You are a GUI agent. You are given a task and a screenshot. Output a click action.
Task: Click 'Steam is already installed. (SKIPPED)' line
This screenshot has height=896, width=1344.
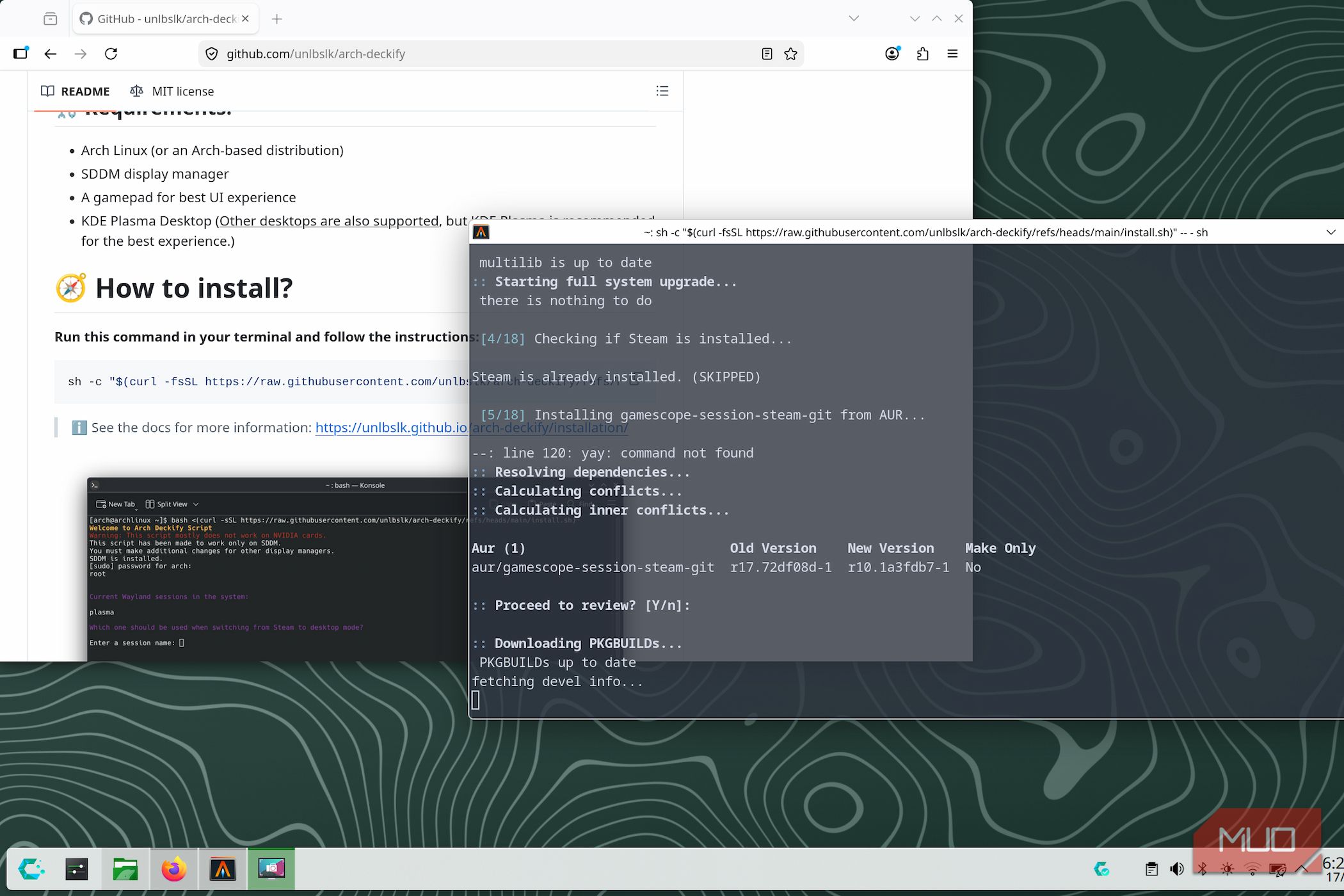[616, 377]
